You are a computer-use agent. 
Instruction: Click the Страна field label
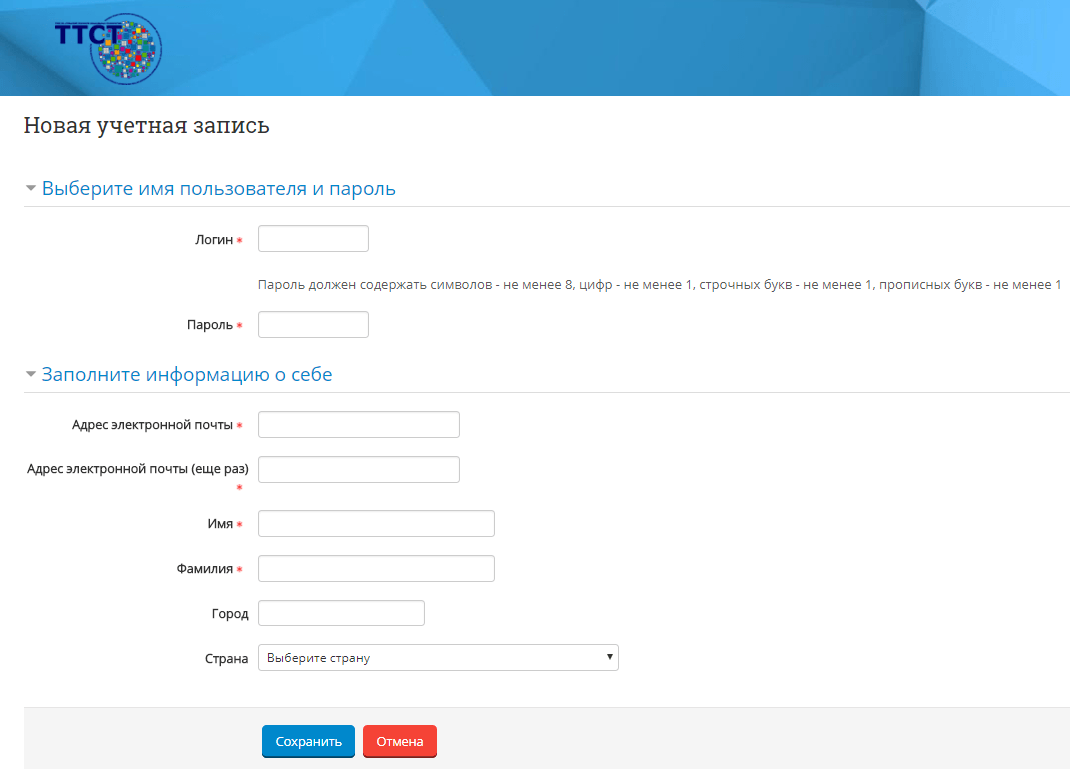pos(229,659)
